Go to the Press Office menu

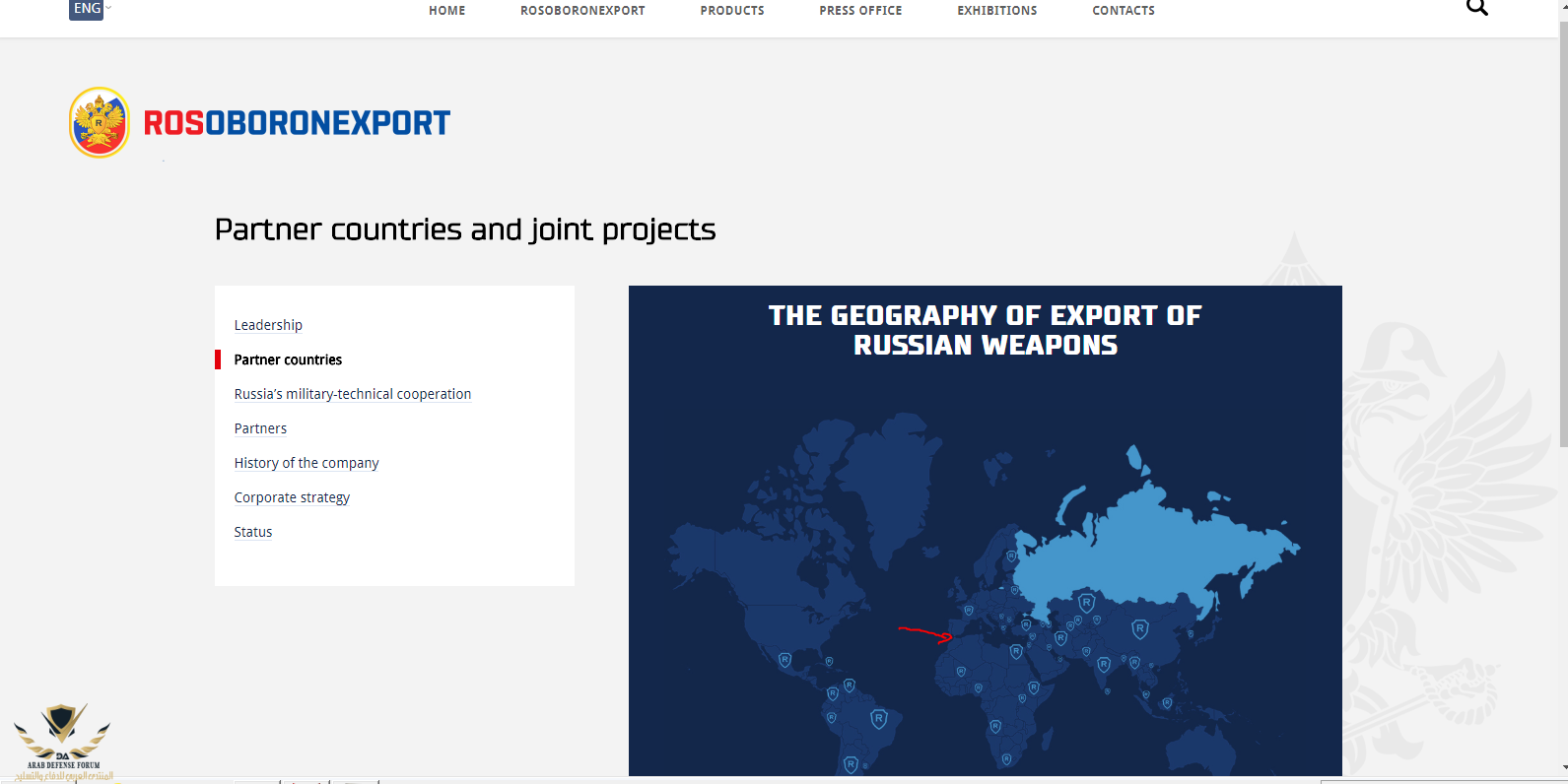[860, 11]
